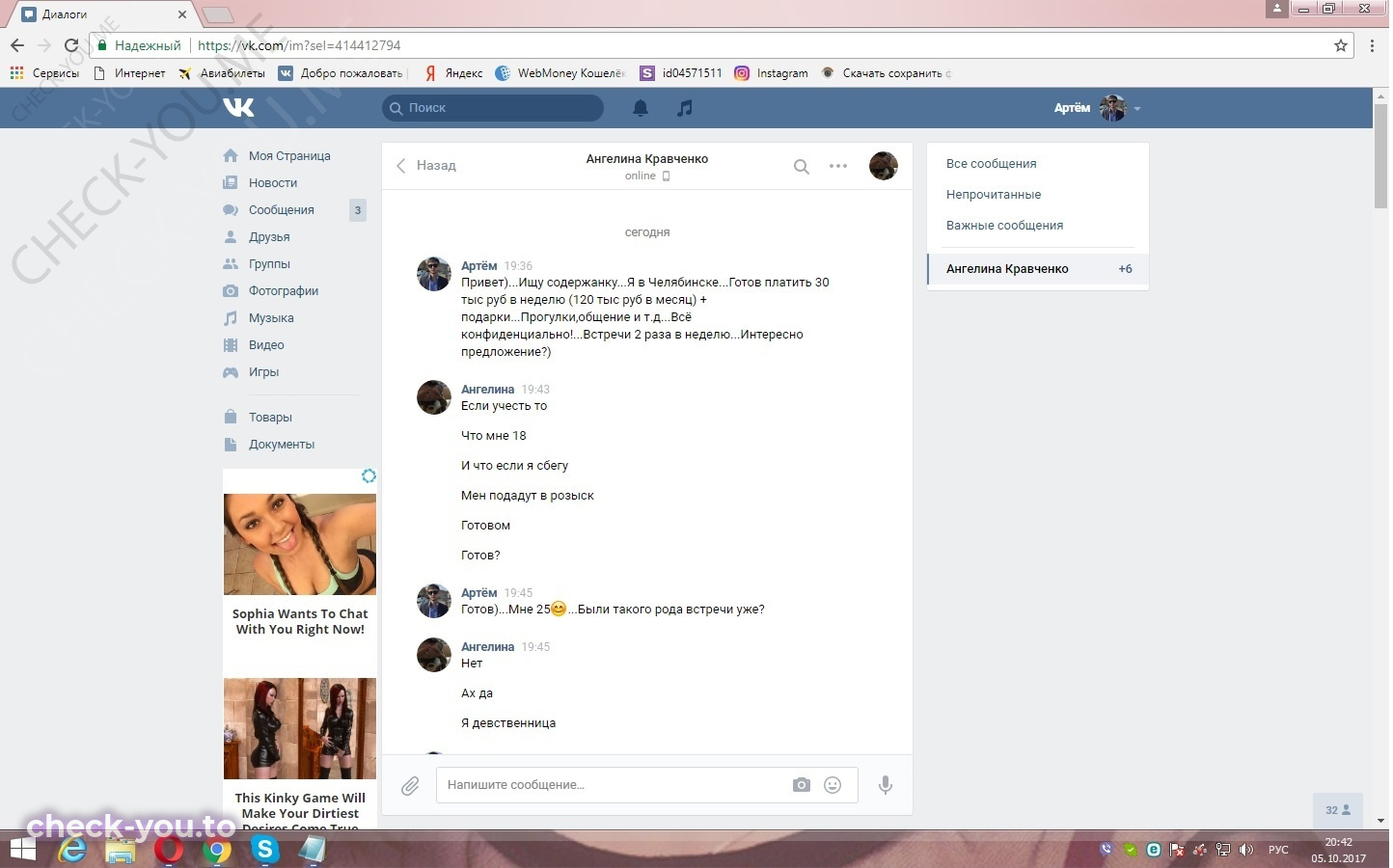Attach a photo using the camera icon
Image resolution: width=1393 pixels, height=868 pixels.
[802, 785]
